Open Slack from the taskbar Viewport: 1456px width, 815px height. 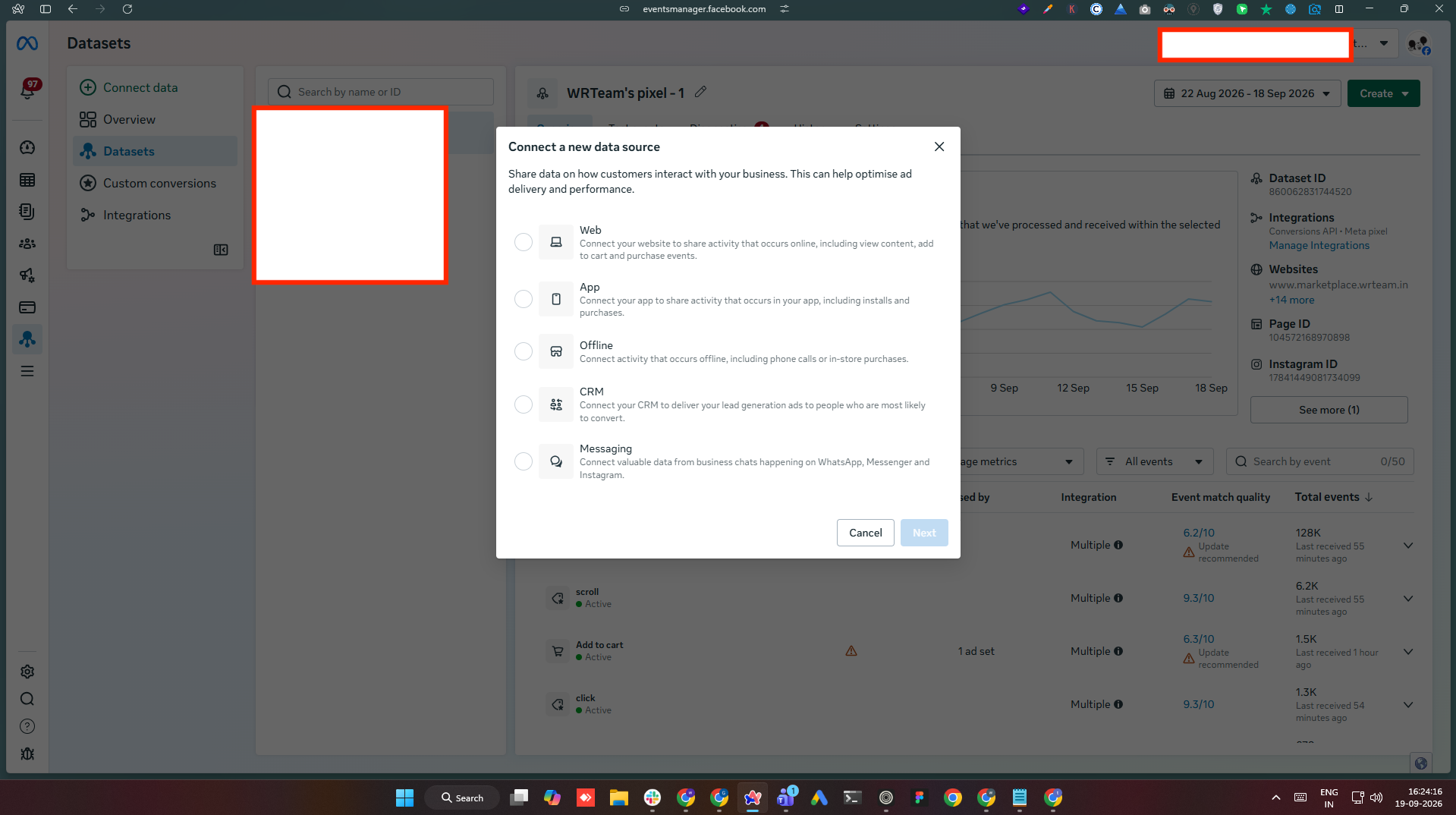click(653, 798)
